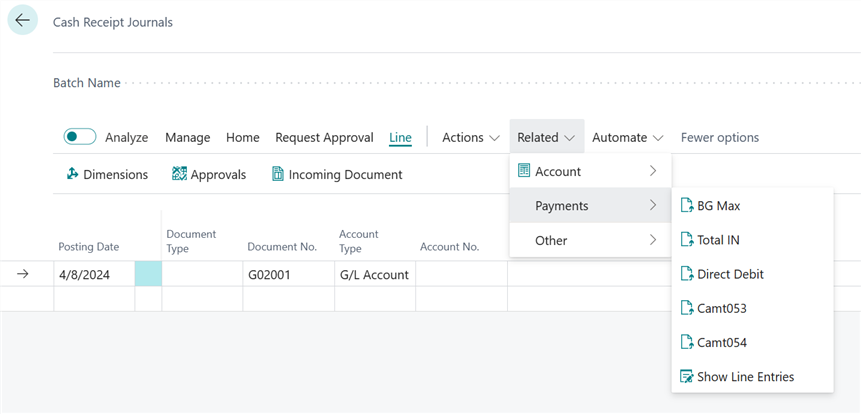Go back using the arrow button
Viewport: 861px width, 414px height.
[x=23, y=20]
